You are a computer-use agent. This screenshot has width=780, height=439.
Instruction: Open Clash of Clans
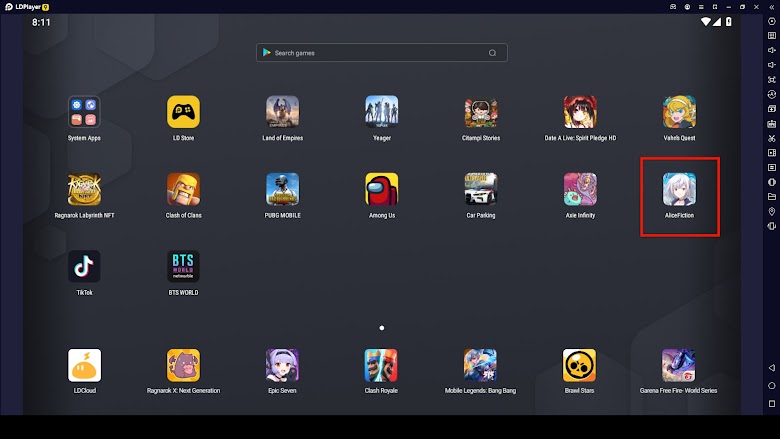click(184, 189)
